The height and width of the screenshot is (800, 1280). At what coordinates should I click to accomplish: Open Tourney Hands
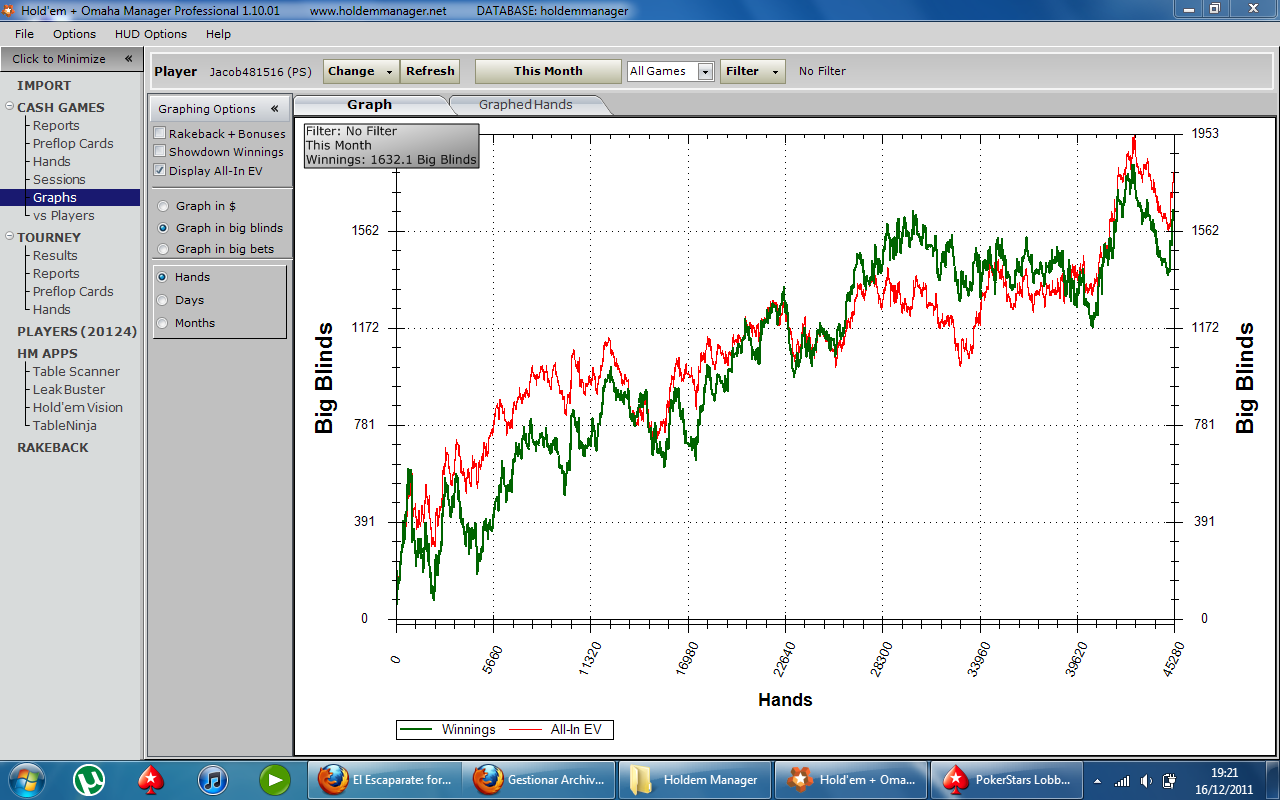pyautogui.click(x=51, y=309)
